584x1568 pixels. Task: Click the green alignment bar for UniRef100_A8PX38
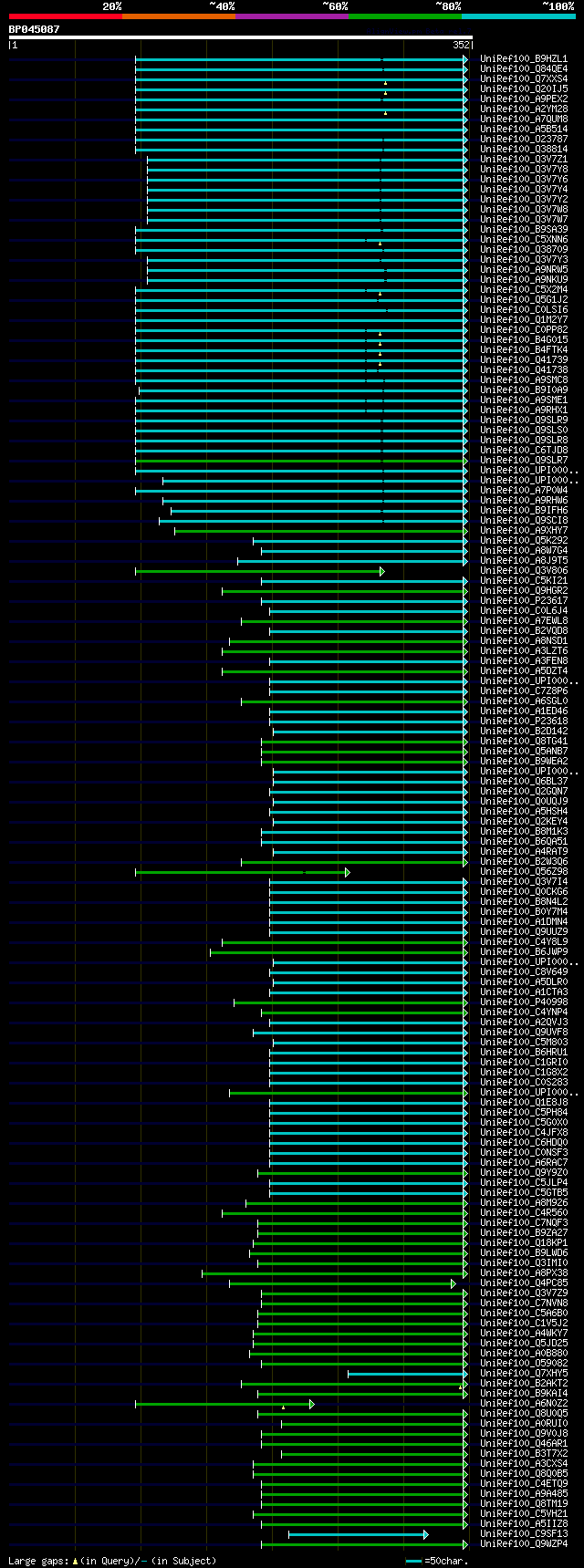(x=335, y=1273)
